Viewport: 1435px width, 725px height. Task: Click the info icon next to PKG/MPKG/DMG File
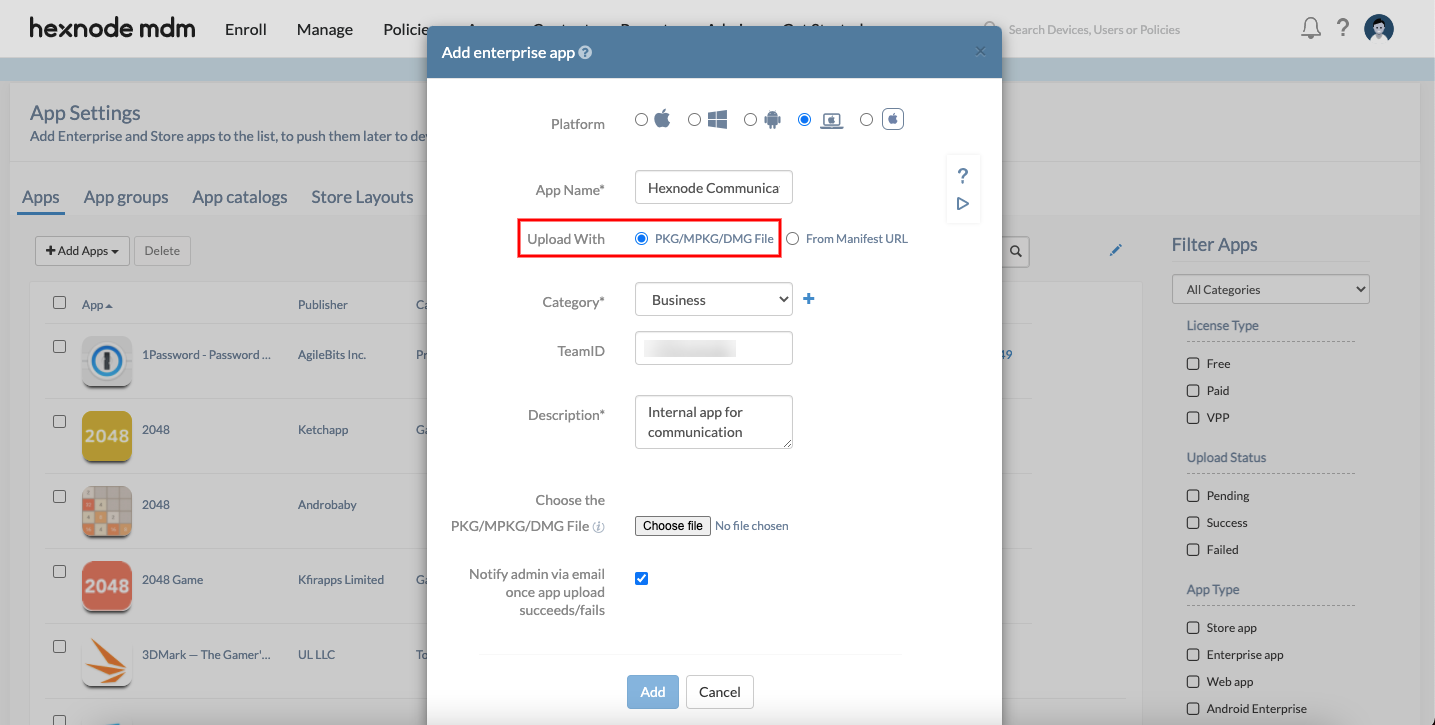pyautogui.click(x=598, y=526)
